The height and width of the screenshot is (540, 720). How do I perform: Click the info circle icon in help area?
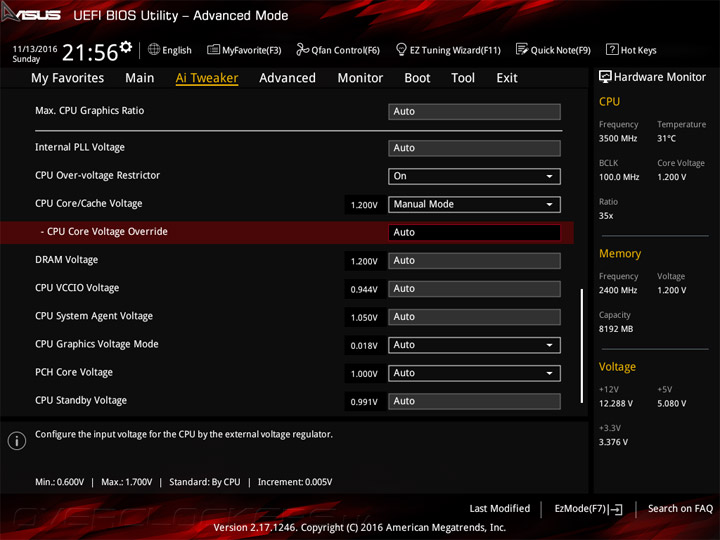[x=17, y=441]
